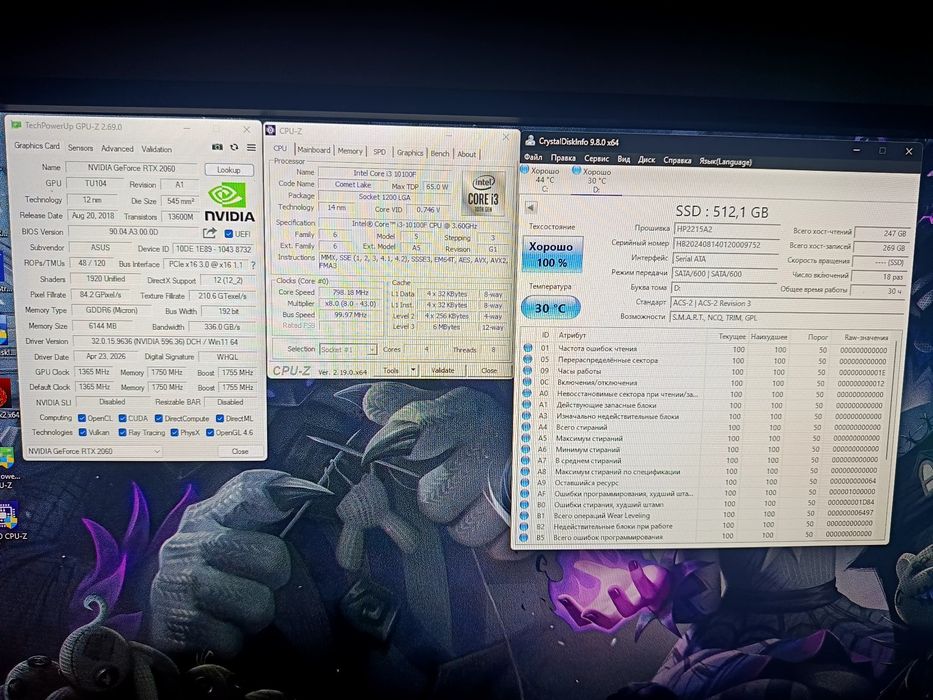Click the GPU name field NVIDIA GeForce RTX 2060

click(132, 168)
